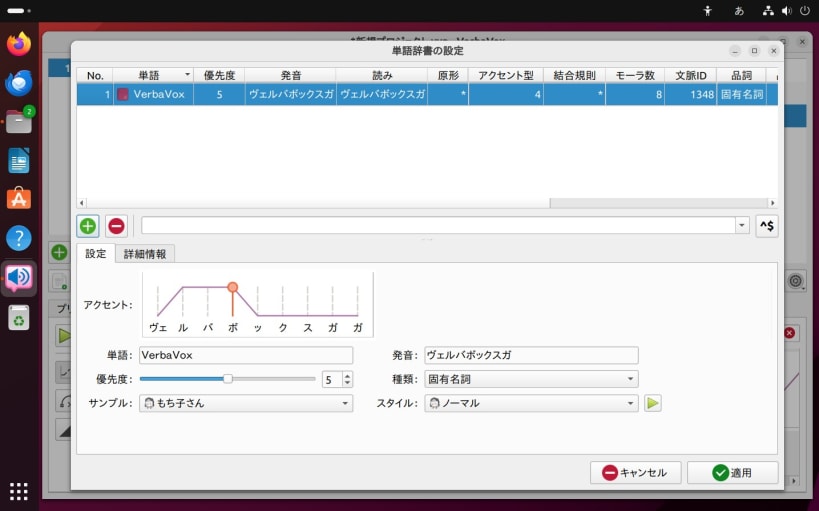Sort by the 単語 column header
This screenshot has height=511, width=819.
point(153,75)
